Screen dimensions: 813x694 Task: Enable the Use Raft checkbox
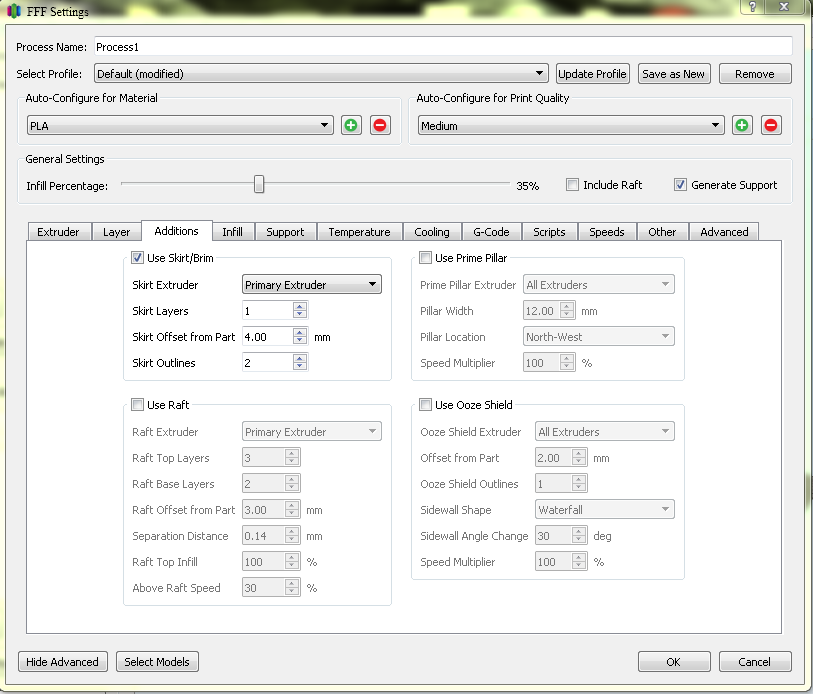138,405
